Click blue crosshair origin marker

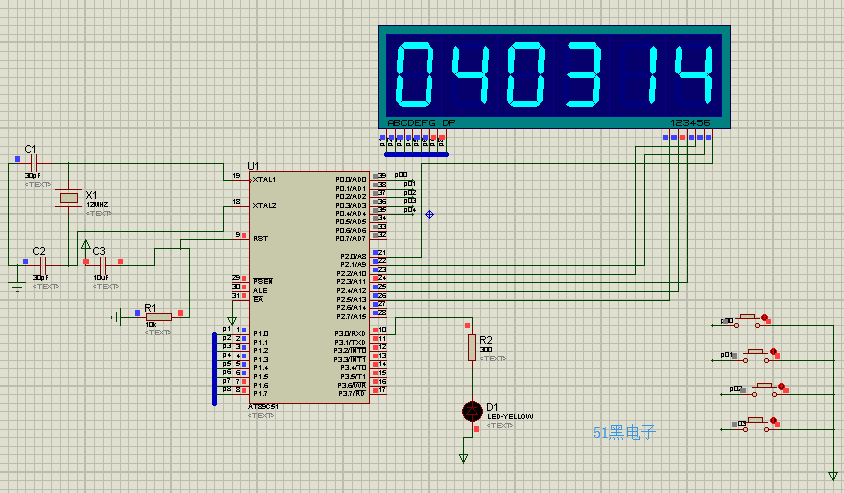click(430, 215)
